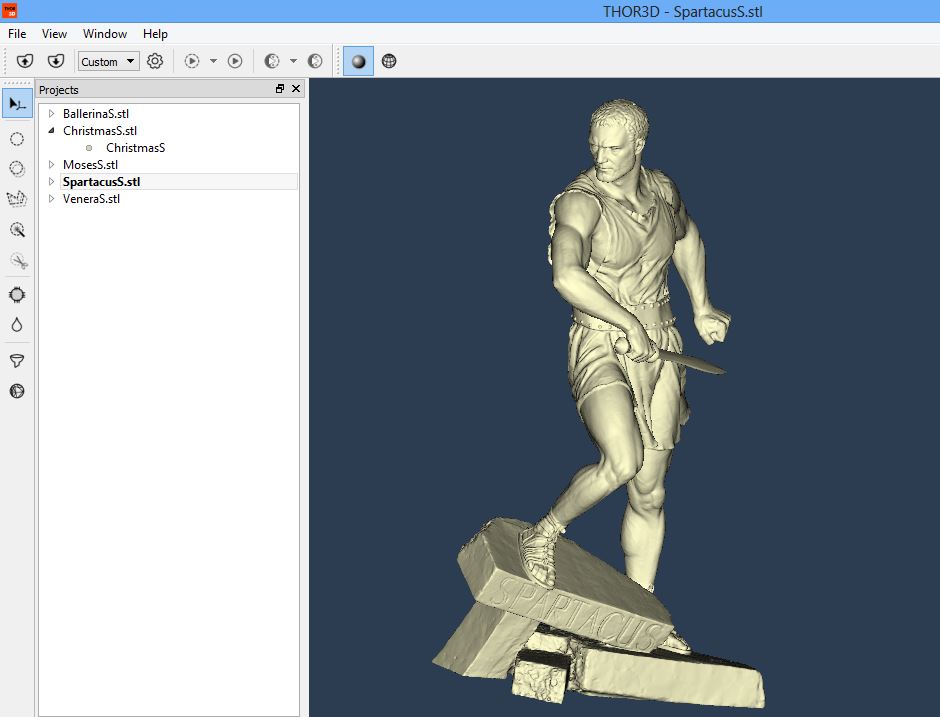Open the File menu
Image resolution: width=940 pixels, height=717 pixels.
pyautogui.click(x=17, y=33)
